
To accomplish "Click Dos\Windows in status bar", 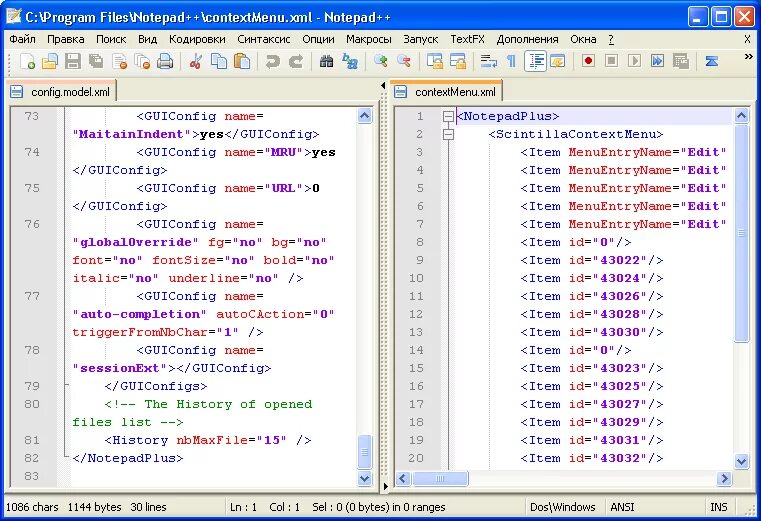I will (x=562, y=507).
